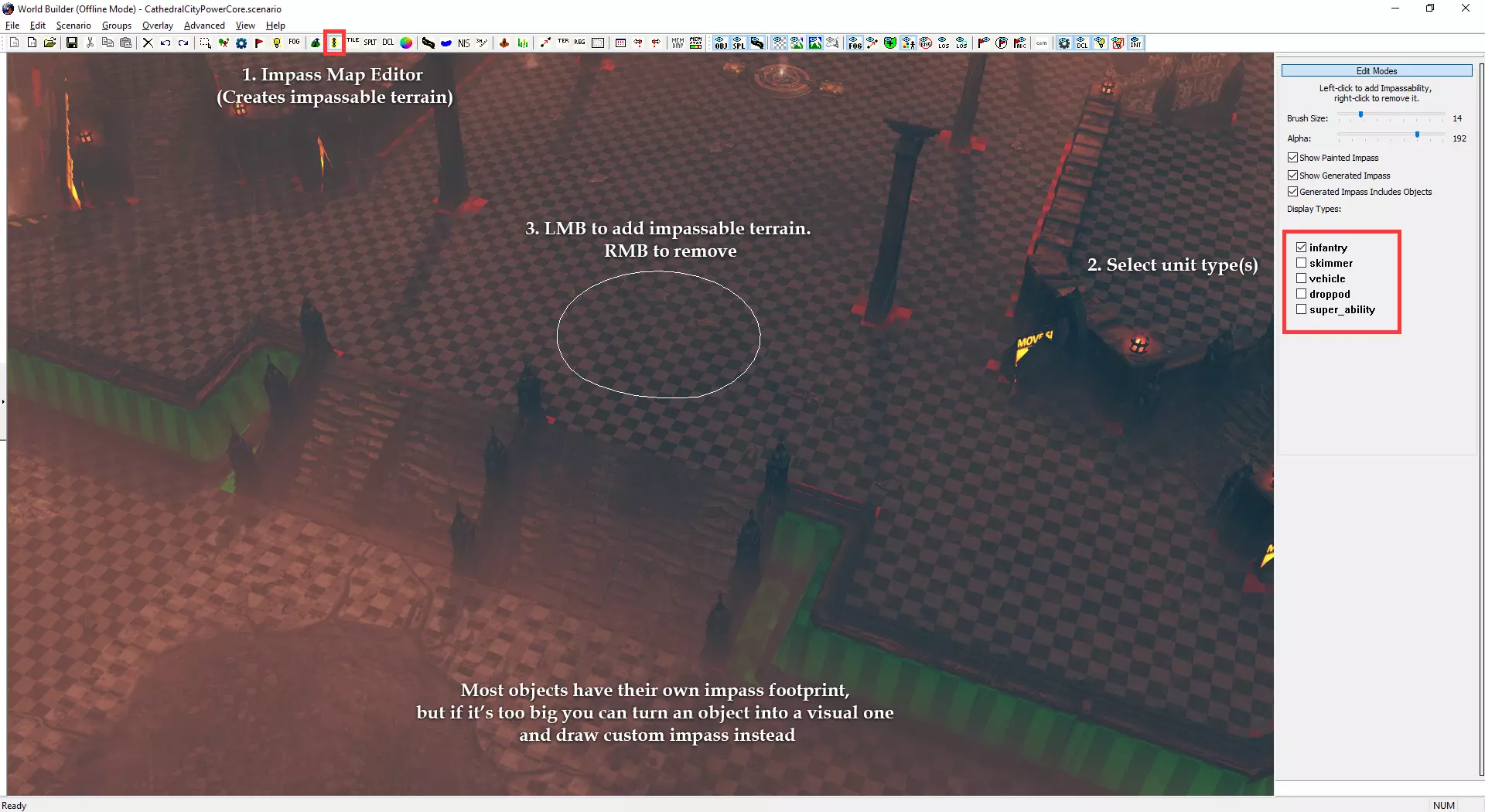Open the TER terrain tool

pos(563,43)
